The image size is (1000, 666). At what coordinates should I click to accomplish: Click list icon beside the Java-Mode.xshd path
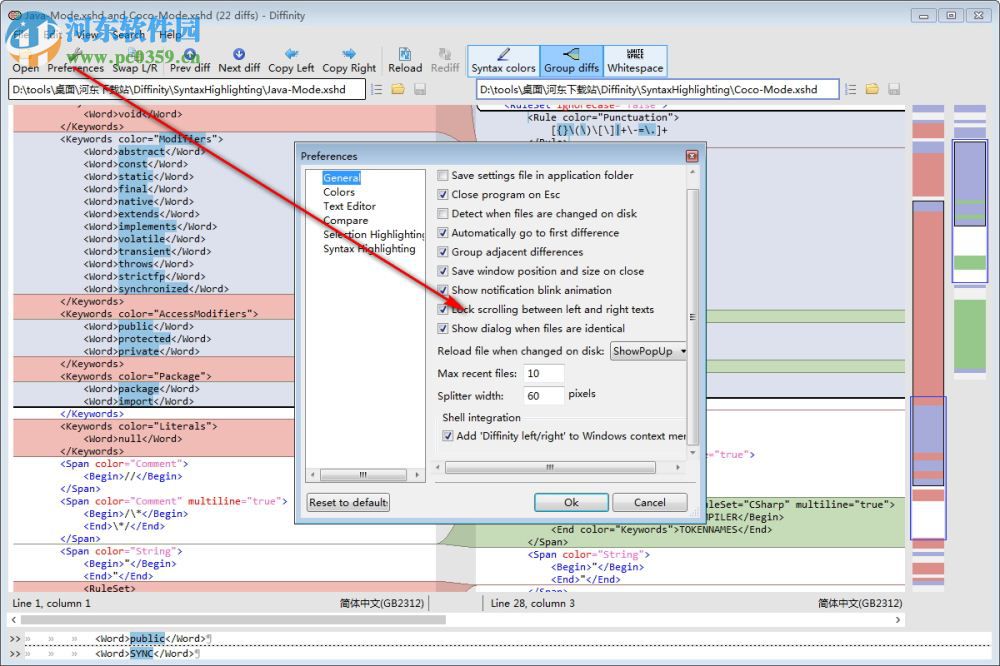tap(377, 89)
